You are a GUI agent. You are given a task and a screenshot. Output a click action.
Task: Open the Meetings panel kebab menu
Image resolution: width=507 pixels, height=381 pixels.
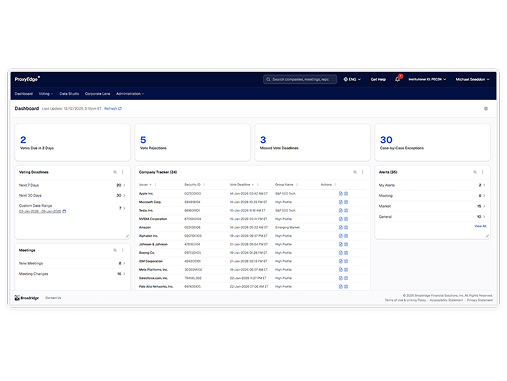click(x=123, y=250)
